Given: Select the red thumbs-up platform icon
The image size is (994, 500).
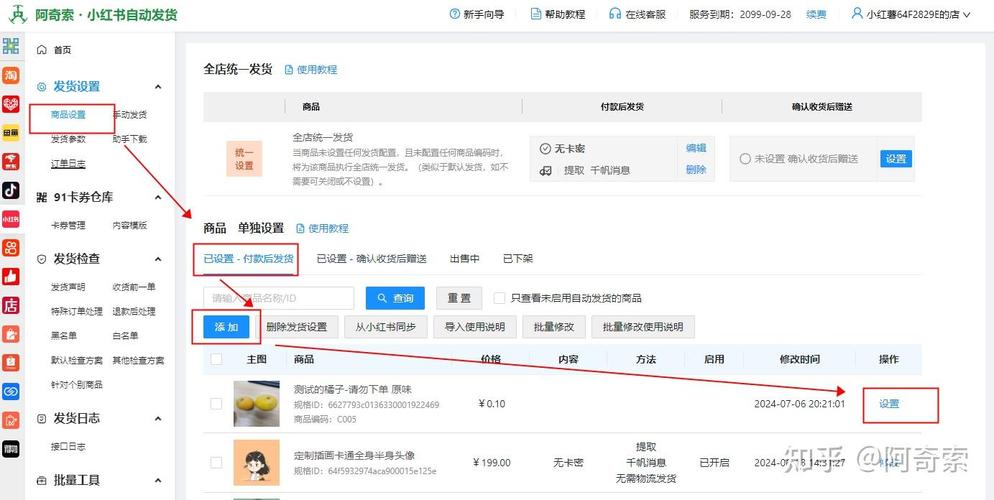Looking at the screenshot, I should [x=11, y=276].
